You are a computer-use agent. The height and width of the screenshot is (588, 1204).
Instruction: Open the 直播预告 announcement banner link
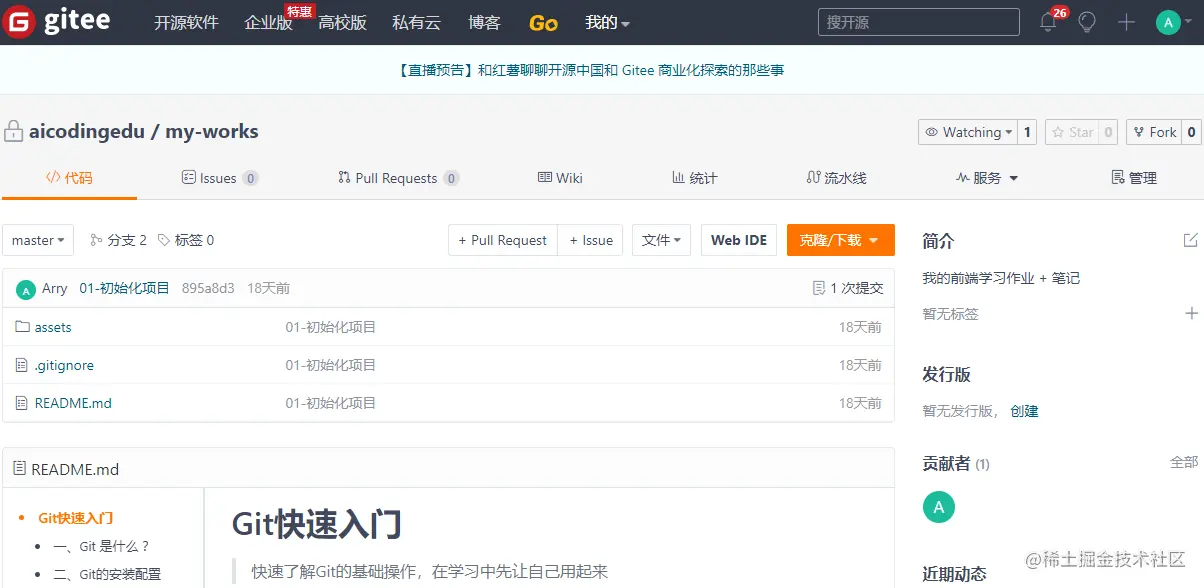coord(590,70)
